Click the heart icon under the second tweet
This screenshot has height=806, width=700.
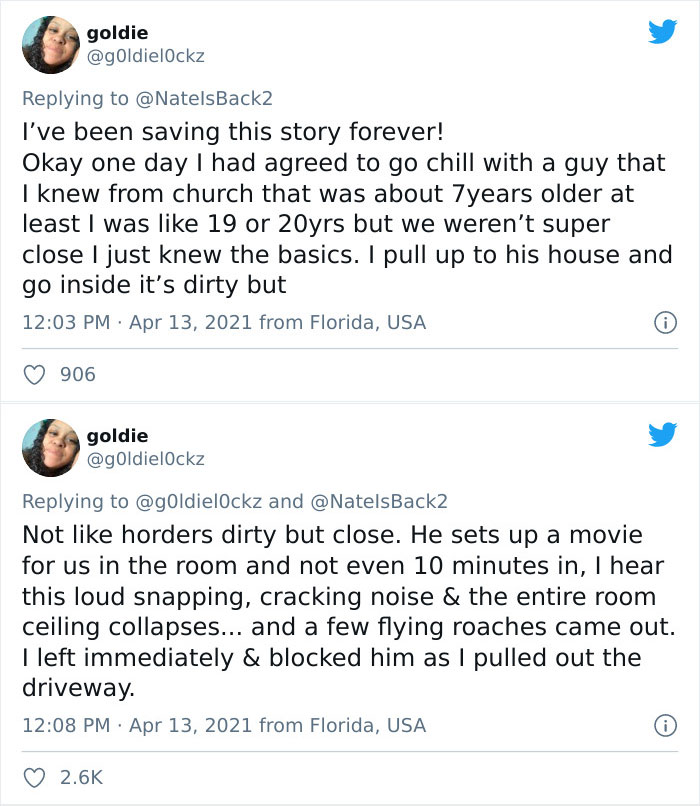tap(33, 778)
